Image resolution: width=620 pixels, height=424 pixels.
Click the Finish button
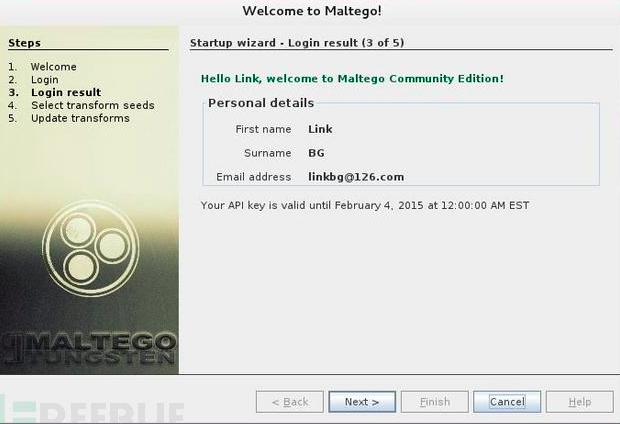(x=435, y=402)
